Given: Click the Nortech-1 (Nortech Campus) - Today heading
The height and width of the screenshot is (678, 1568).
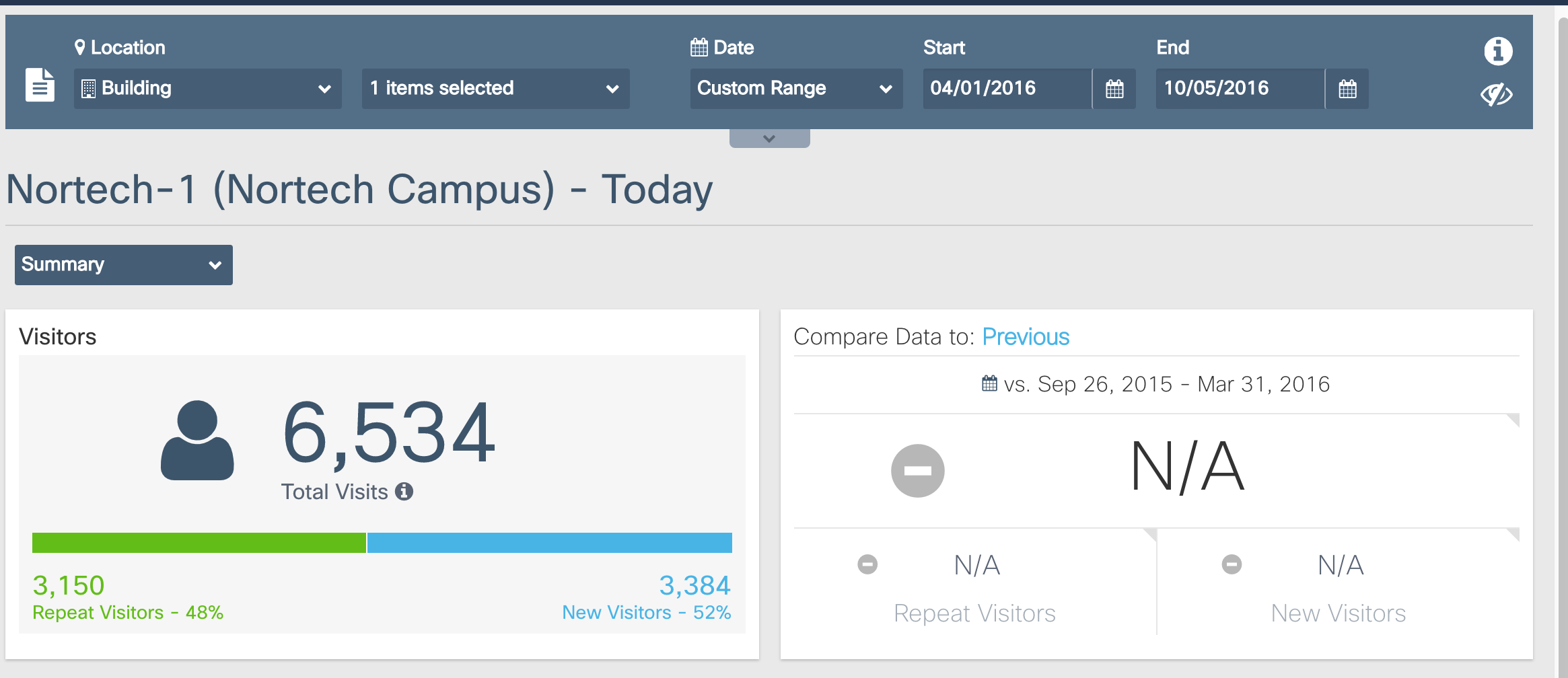Looking at the screenshot, I should pyautogui.click(x=359, y=190).
